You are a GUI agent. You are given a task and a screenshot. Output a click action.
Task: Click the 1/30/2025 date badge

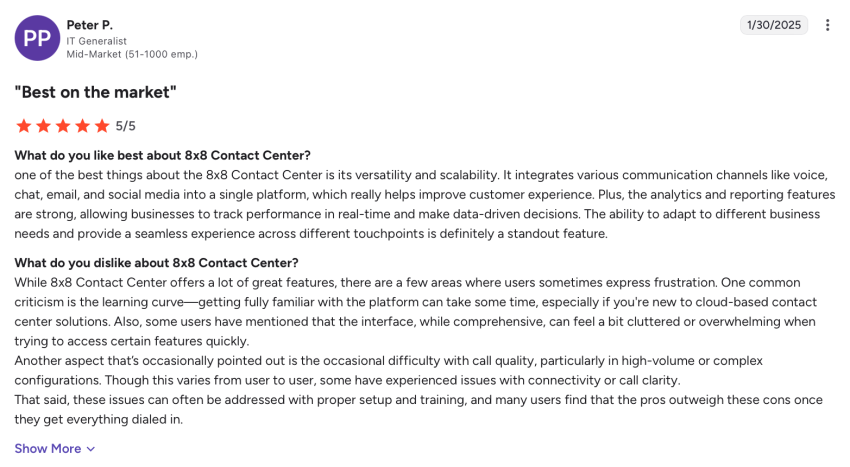773,25
